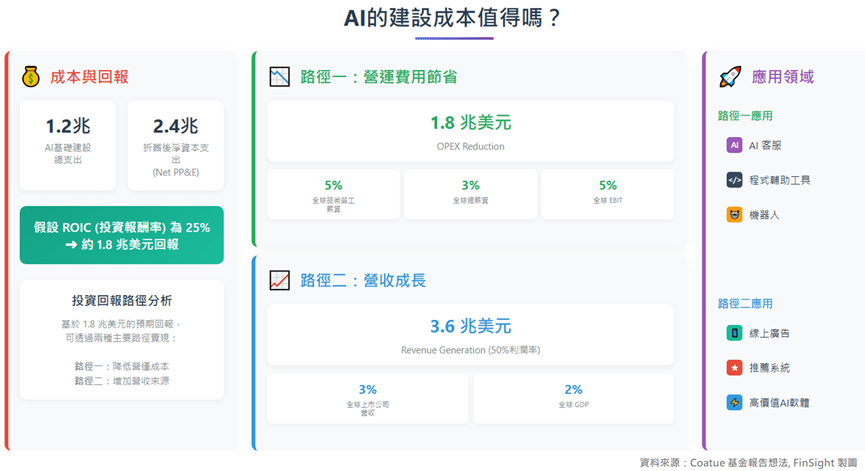Click the lightning icon for 高價值AI軟體
The height and width of the screenshot is (471, 865).
click(x=734, y=402)
